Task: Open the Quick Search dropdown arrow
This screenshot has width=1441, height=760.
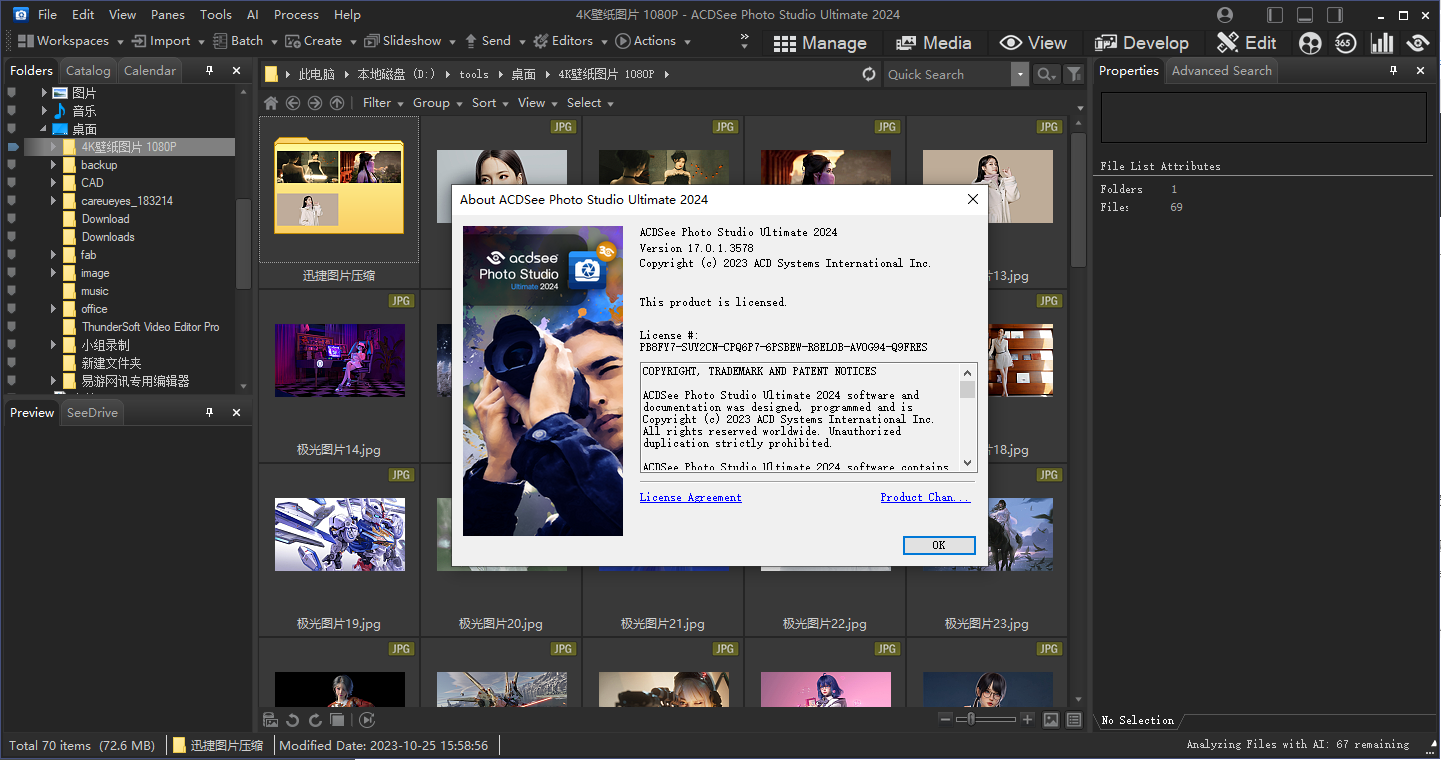Action: pyautogui.click(x=1019, y=74)
